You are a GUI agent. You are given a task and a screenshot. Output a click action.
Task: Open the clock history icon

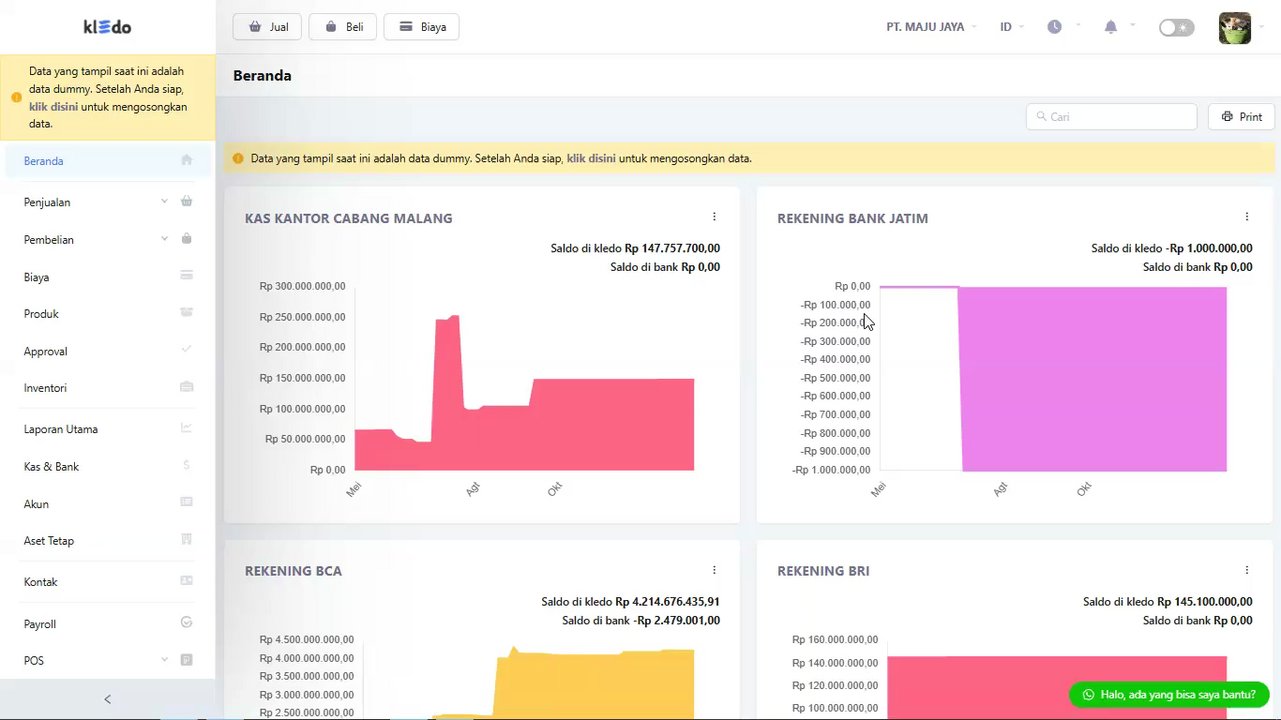point(1054,27)
